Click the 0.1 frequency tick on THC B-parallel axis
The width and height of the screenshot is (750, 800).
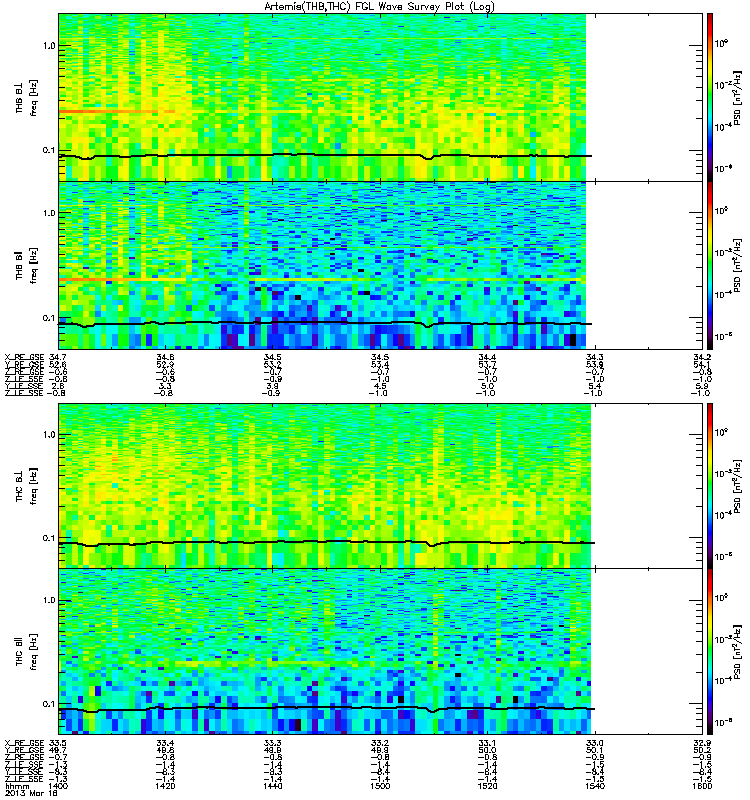(49, 704)
